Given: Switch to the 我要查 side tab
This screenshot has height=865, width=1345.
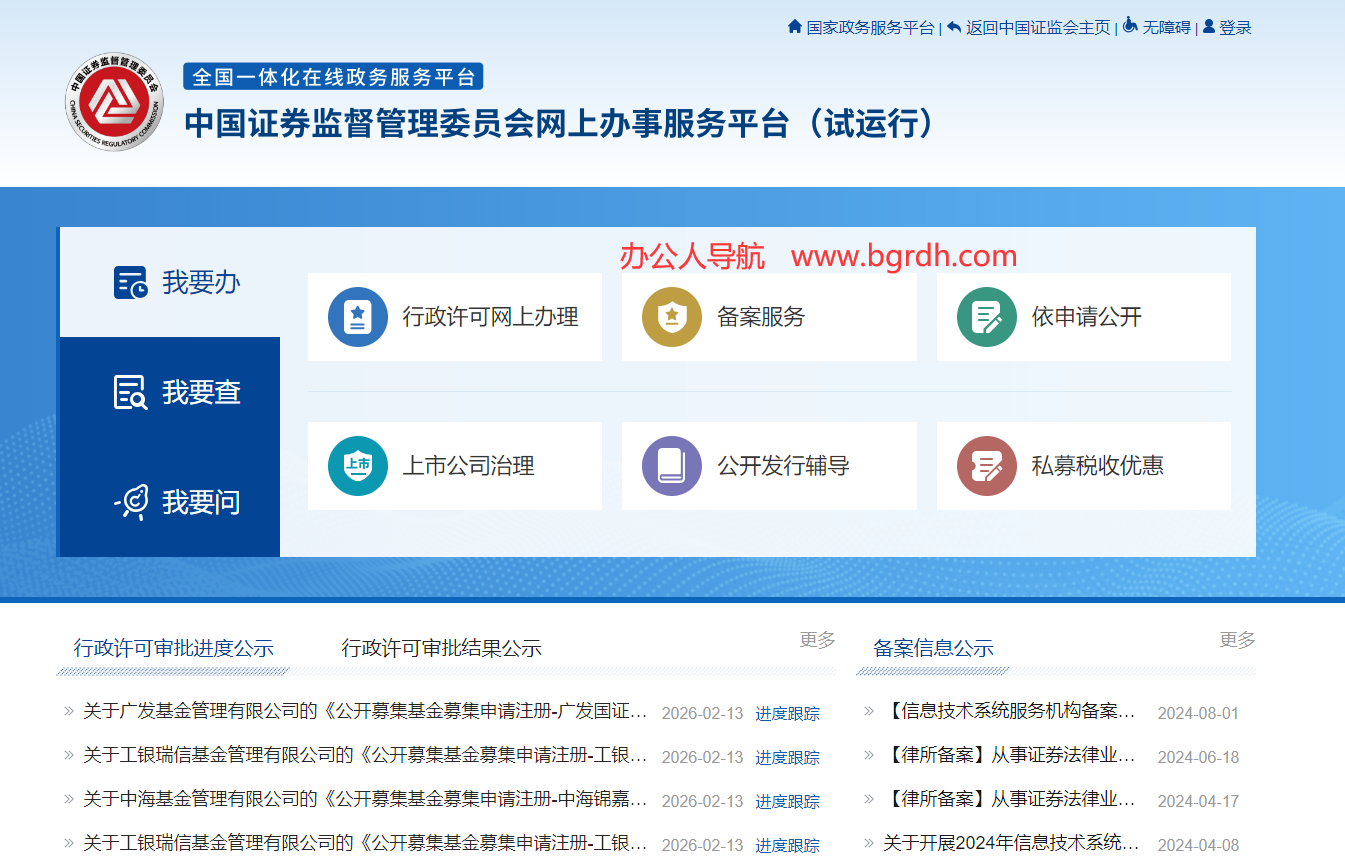Looking at the screenshot, I should pyautogui.click(x=170, y=392).
